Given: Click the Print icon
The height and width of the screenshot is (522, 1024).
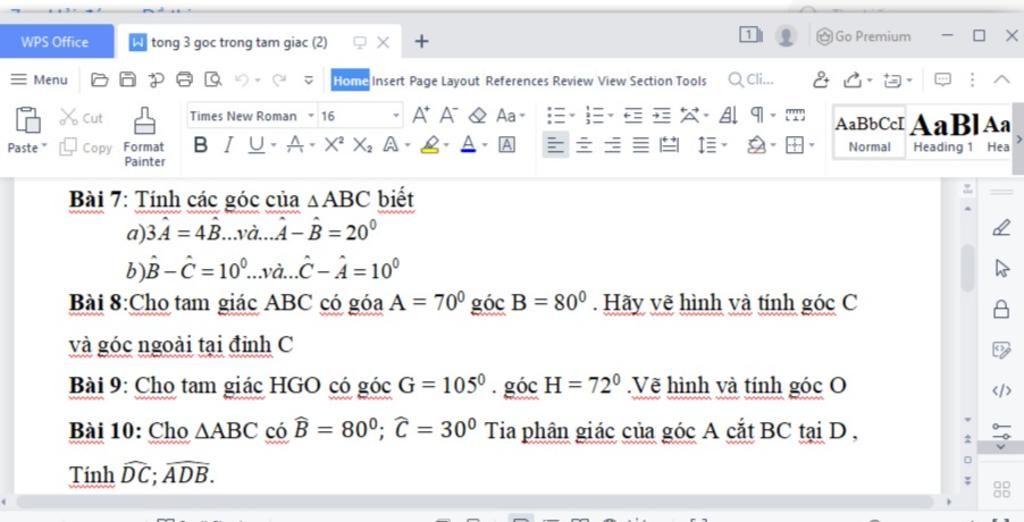Looking at the screenshot, I should click(x=185, y=80).
